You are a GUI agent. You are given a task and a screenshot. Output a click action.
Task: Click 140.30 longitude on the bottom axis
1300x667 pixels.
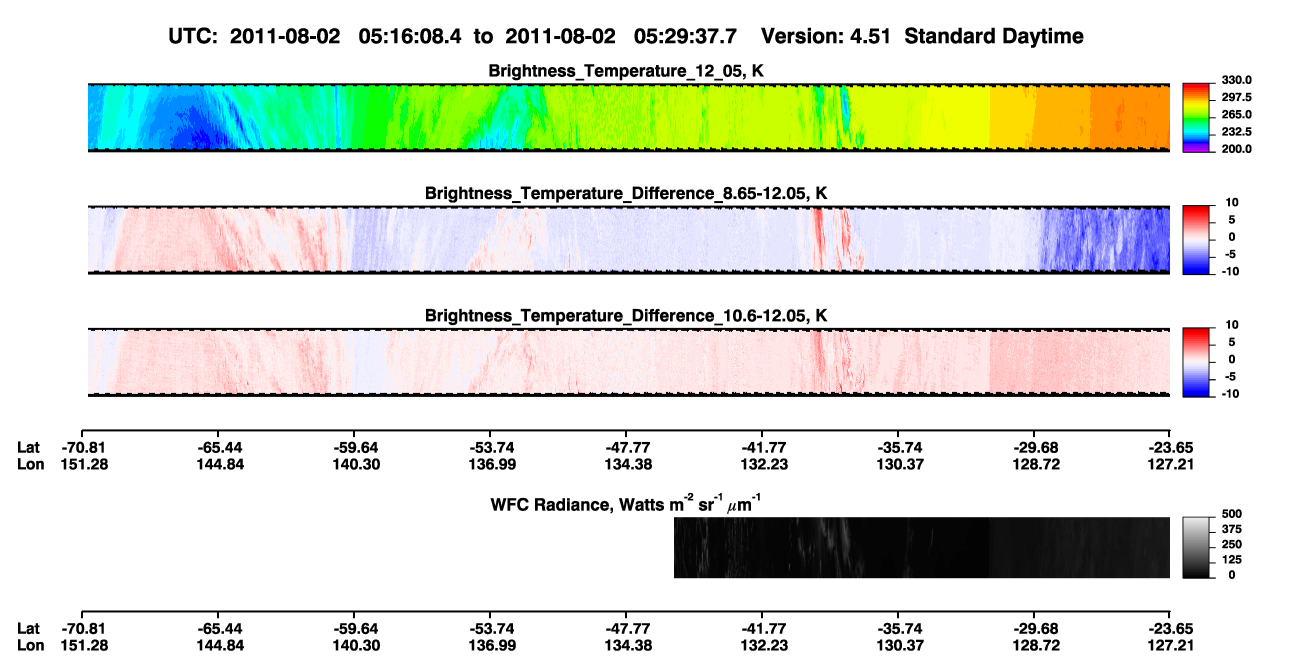click(x=358, y=645)
